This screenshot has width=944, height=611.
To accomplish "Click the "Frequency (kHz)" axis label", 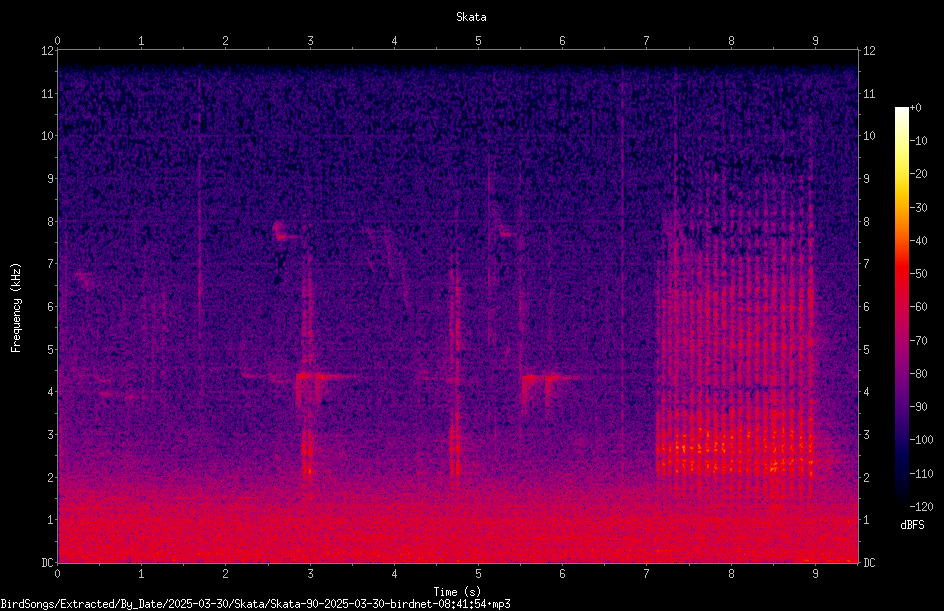I will click(x=16, y=308).
